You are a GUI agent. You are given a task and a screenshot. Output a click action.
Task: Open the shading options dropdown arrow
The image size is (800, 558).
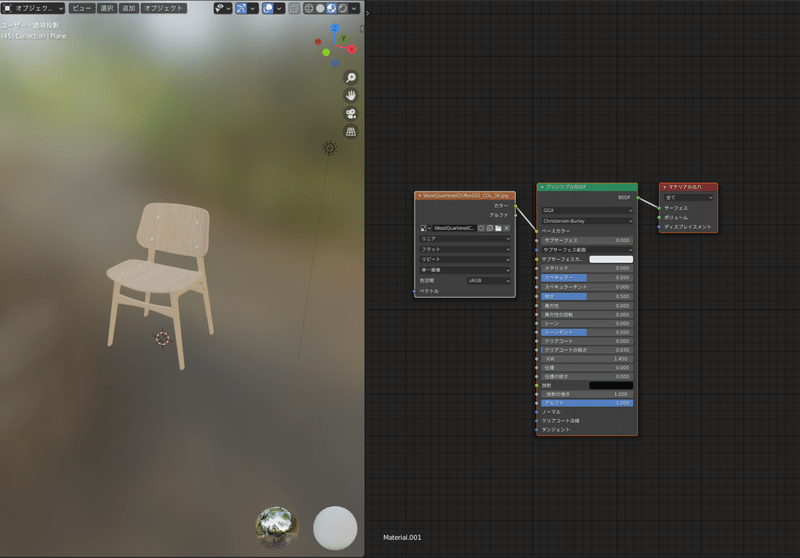coord(354,8)
